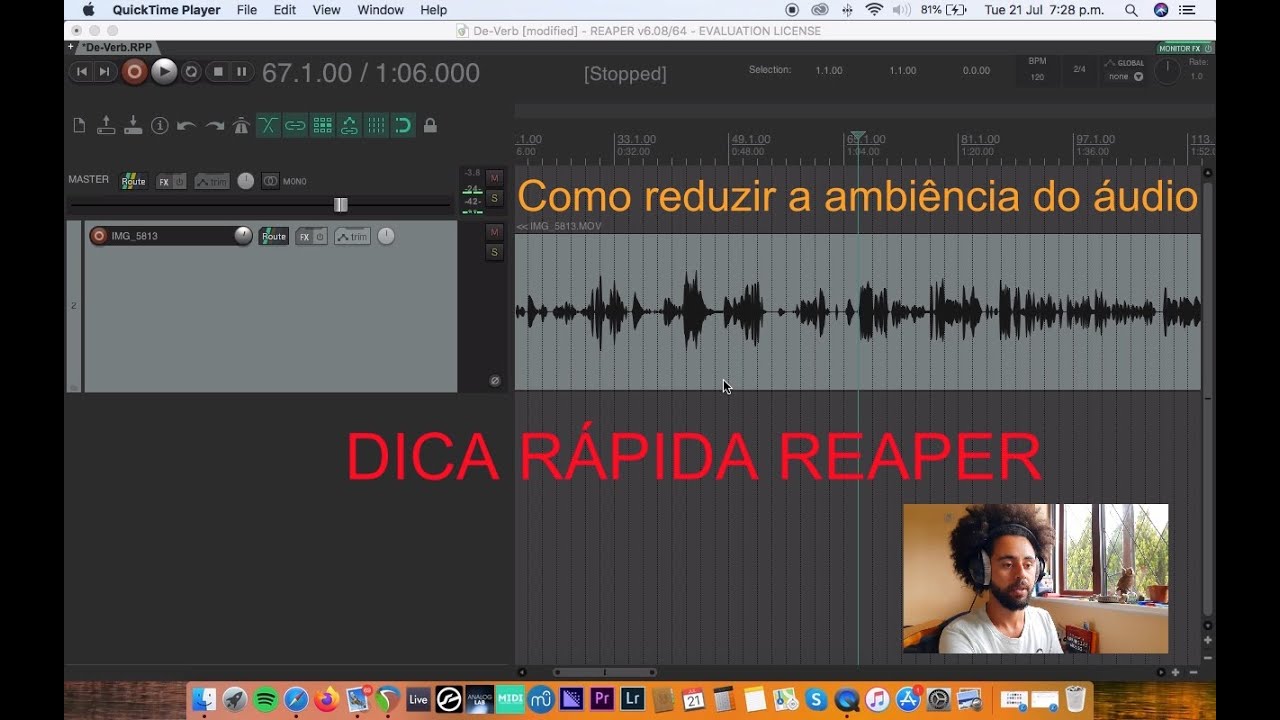Viewport: 1280px width, 720px height.
Task: Open the Window menu
Action: (x=380, y=10)
